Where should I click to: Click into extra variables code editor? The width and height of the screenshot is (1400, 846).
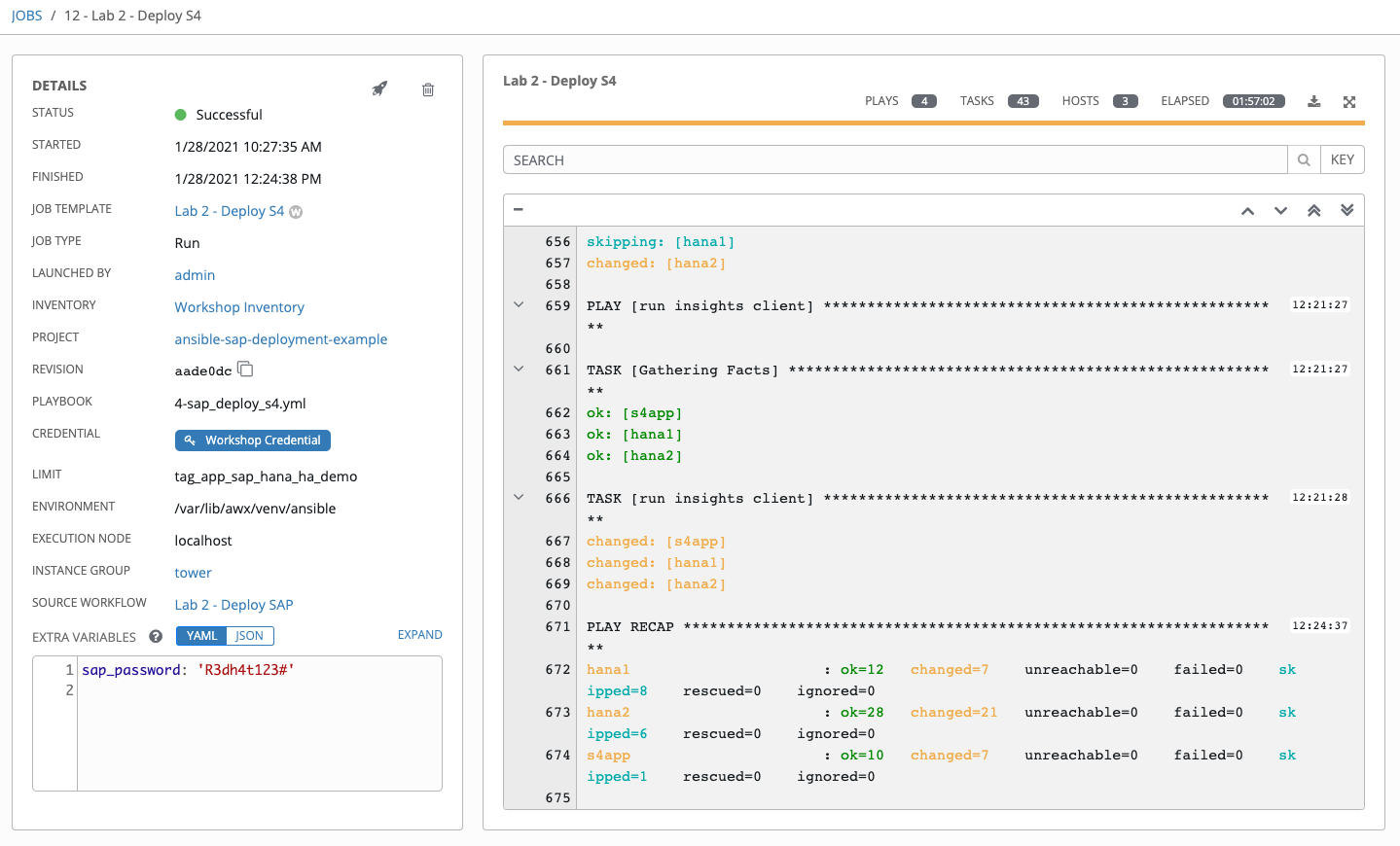(x=259, y=723)
